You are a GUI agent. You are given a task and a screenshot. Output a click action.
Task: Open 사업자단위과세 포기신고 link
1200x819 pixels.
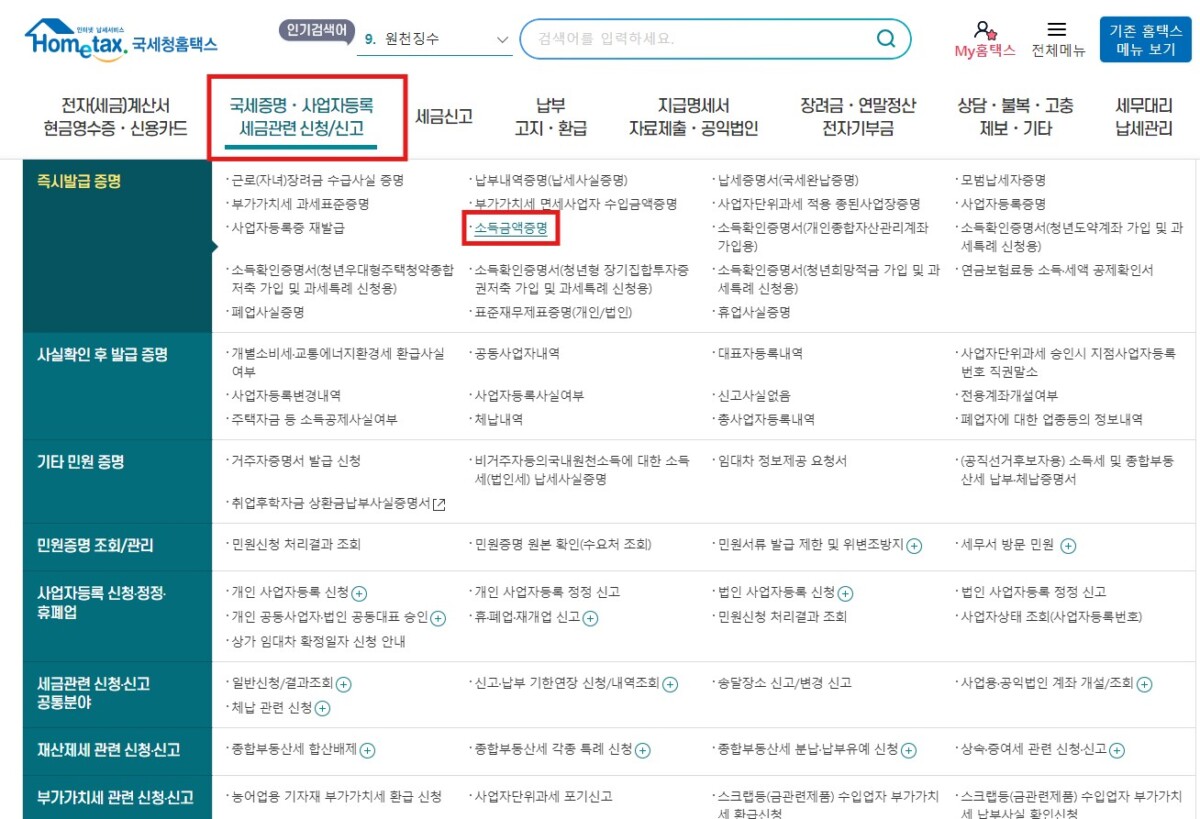click(x=544, y=798)
